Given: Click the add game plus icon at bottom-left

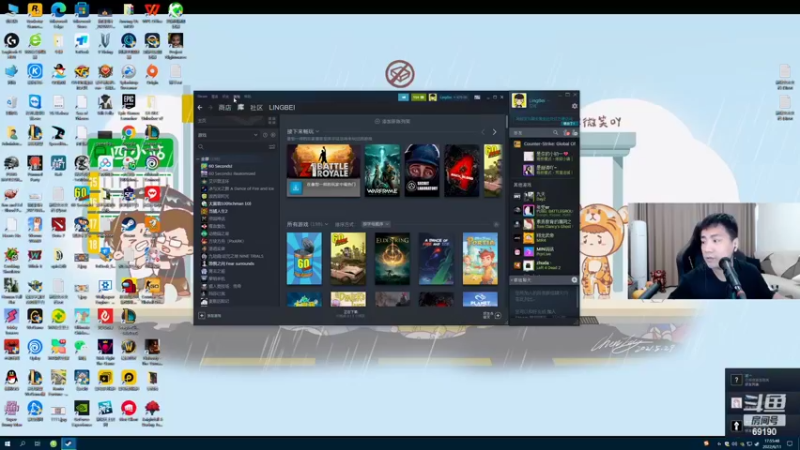Looking at the screenshot, I should pyautogui.click(x=202, y=316).
